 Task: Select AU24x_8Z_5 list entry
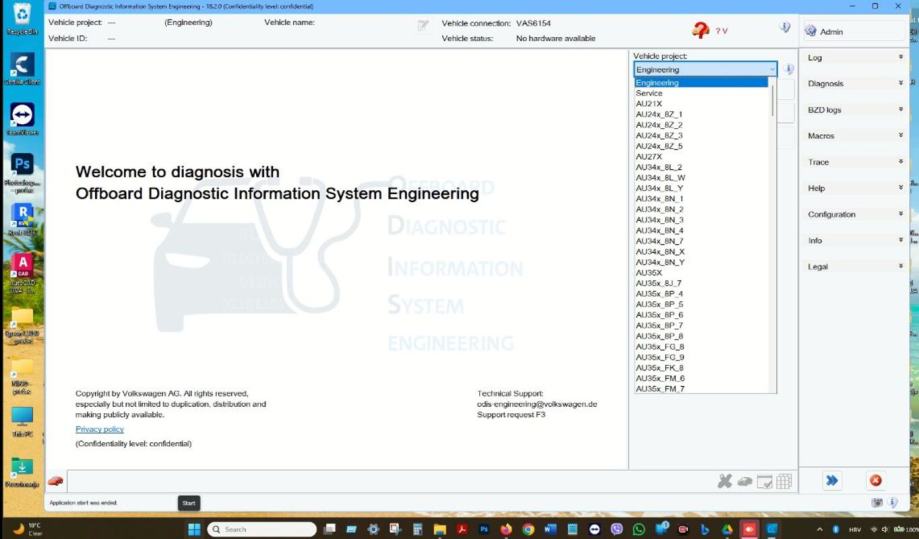(x=701, y=146)
